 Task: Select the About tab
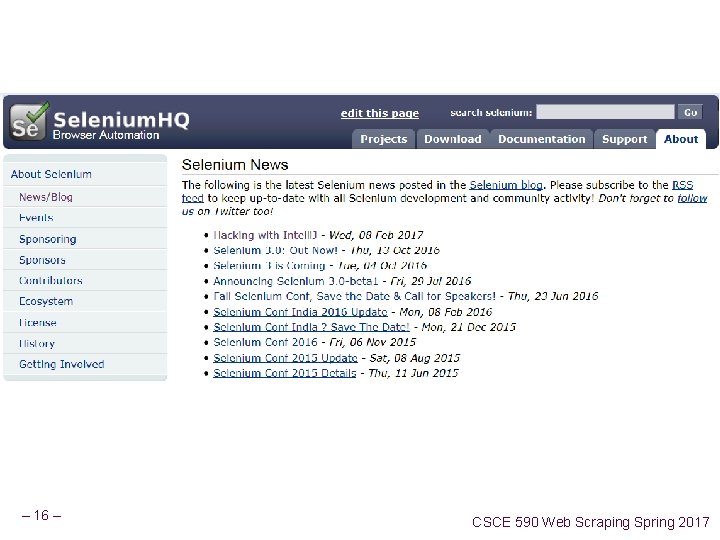point(681,139)
